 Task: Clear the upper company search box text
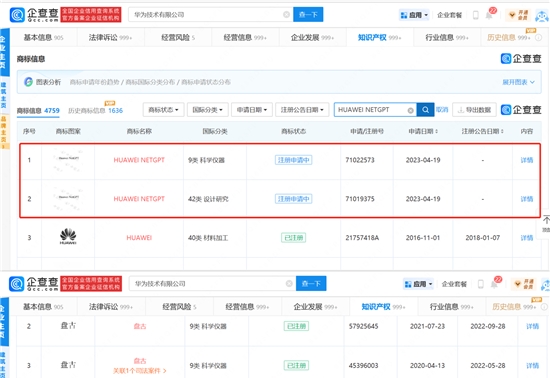pos(286,14)
